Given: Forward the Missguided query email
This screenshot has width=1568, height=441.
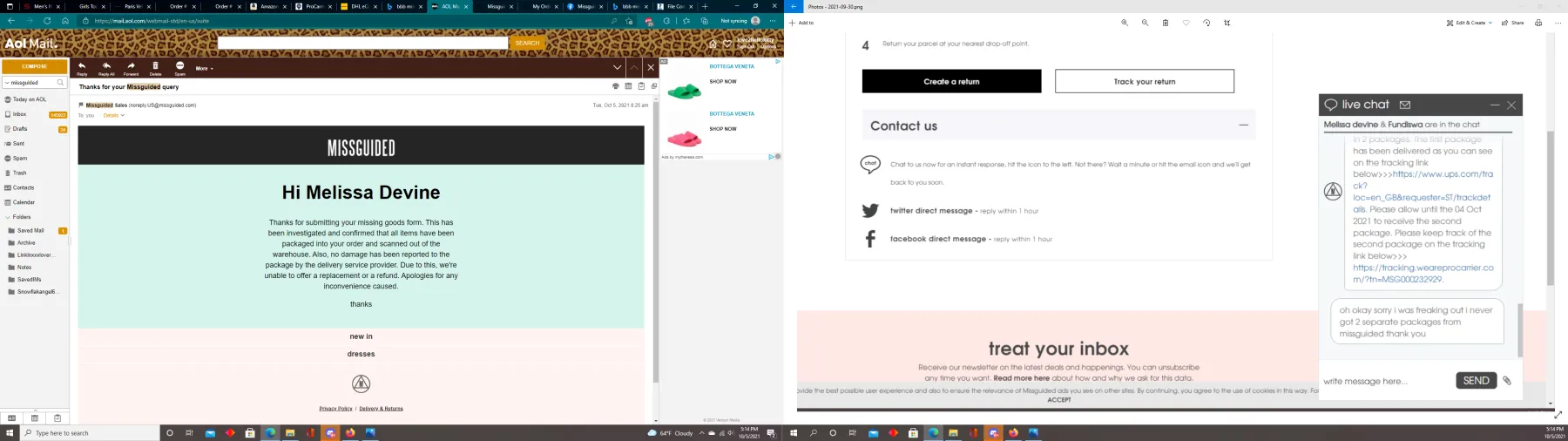Looking at the screenshot, I should click(x=131, y=68).
